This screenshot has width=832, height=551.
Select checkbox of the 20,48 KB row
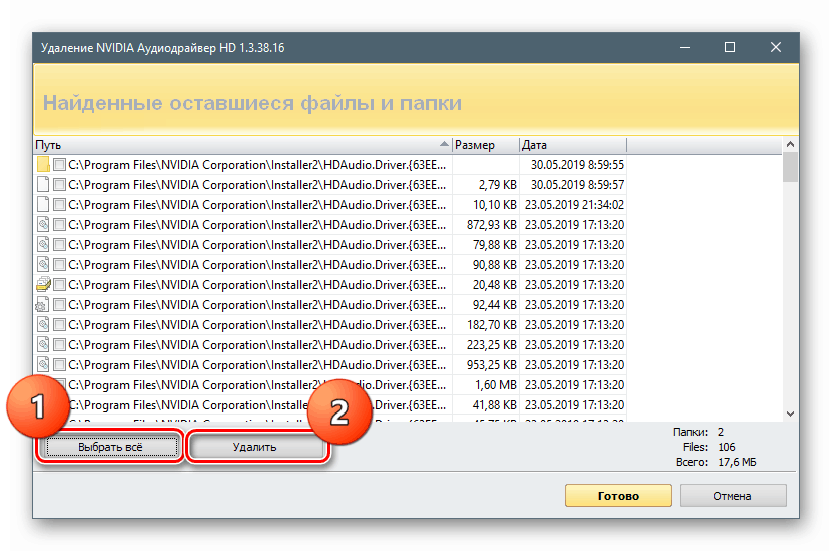[59, 285]
